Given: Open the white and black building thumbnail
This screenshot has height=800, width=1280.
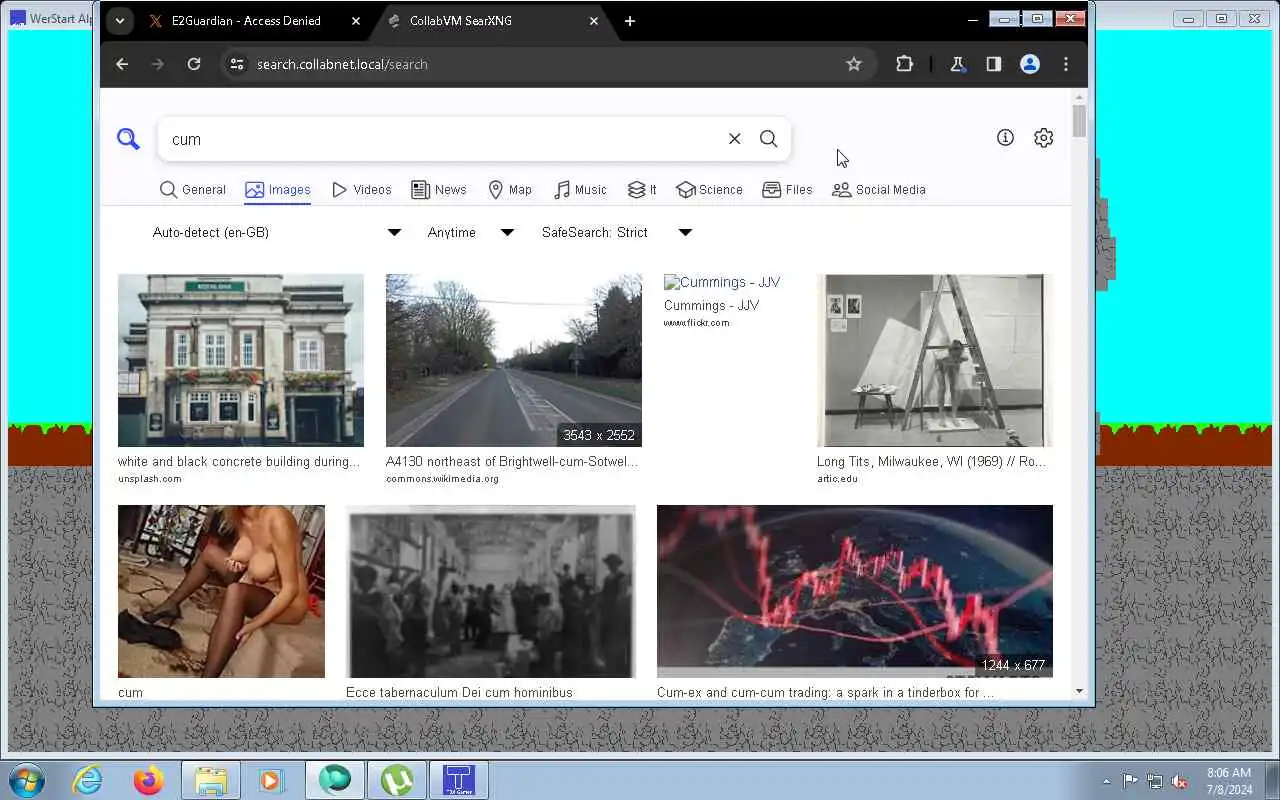Looking at the screenshot, I should (x=241, y=360).
